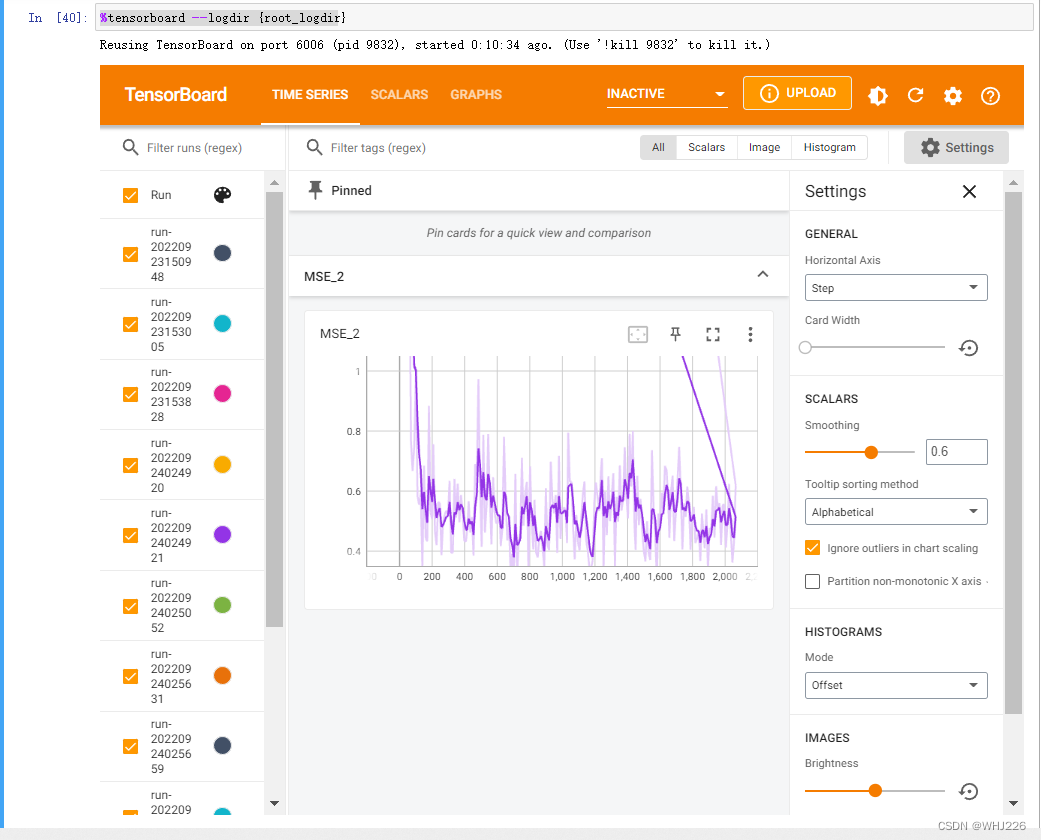This screenshot has height=840, width=1041.
Task: Open Horizontal Axis Step dropdown
Action: point(896,288)
